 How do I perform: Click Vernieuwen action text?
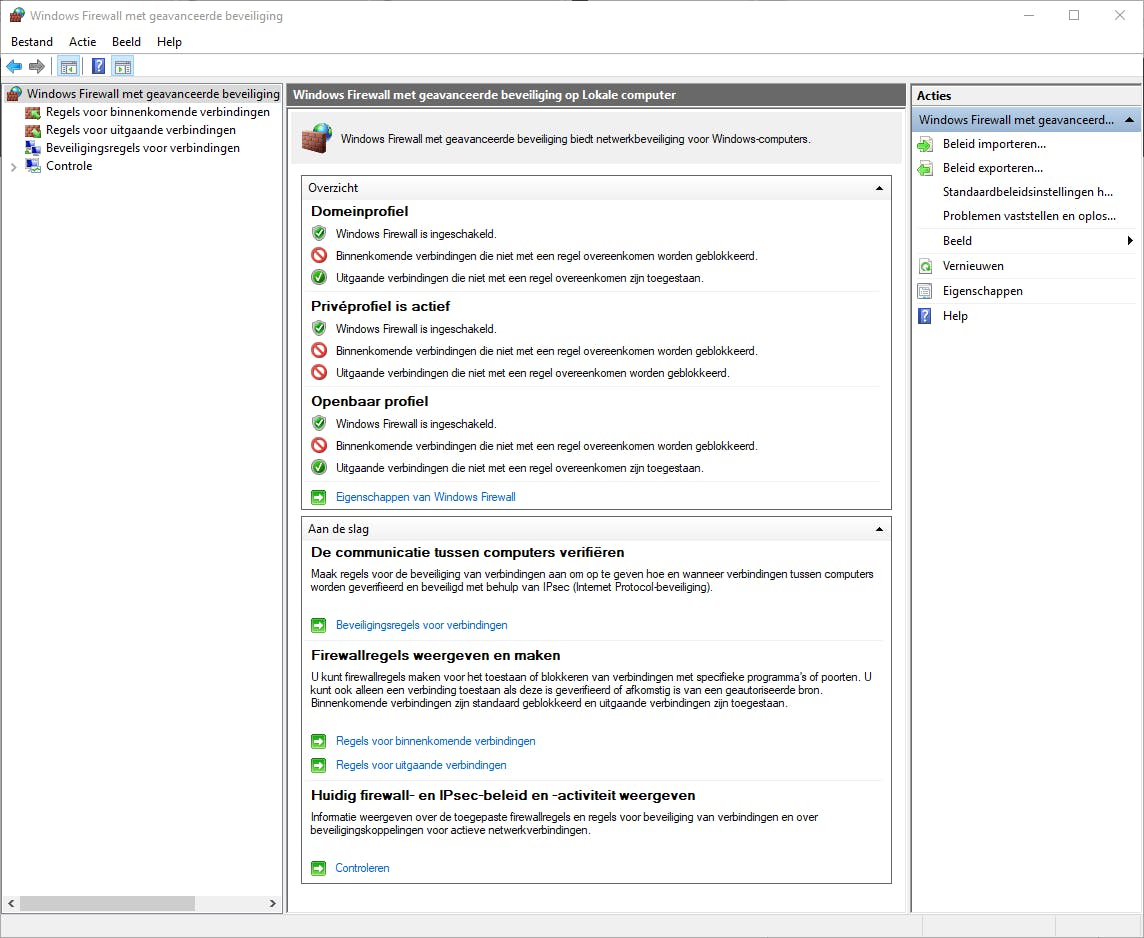coord(973,266)
